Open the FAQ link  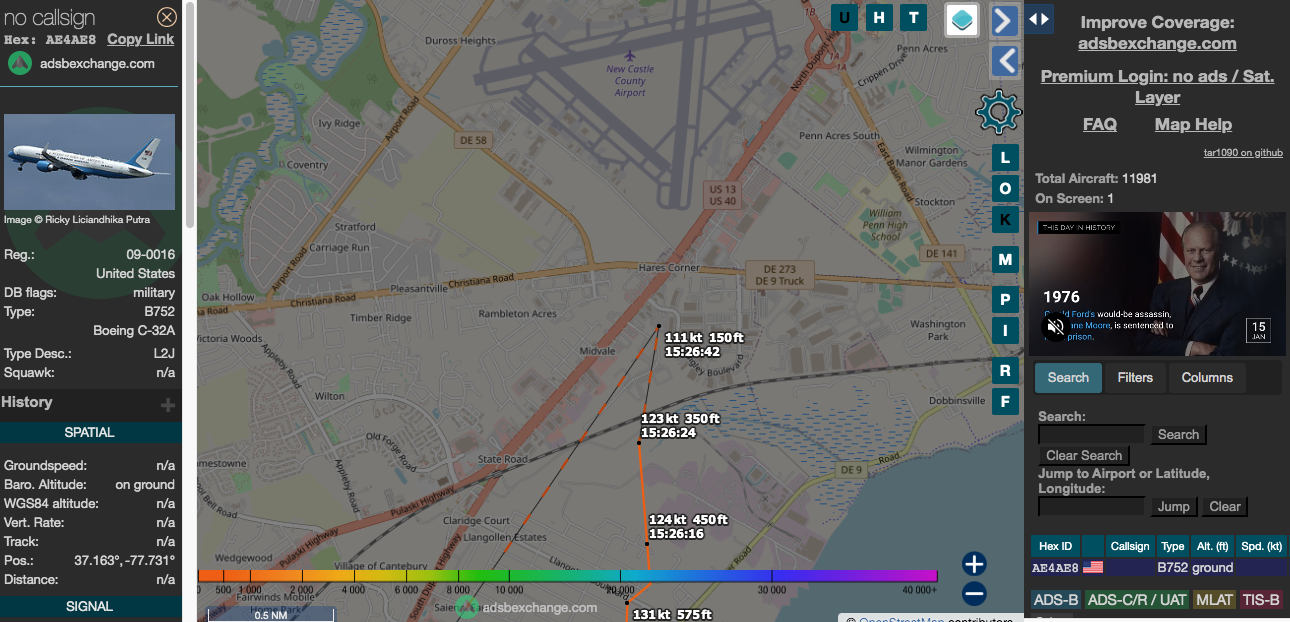(x=1100, y=124)
